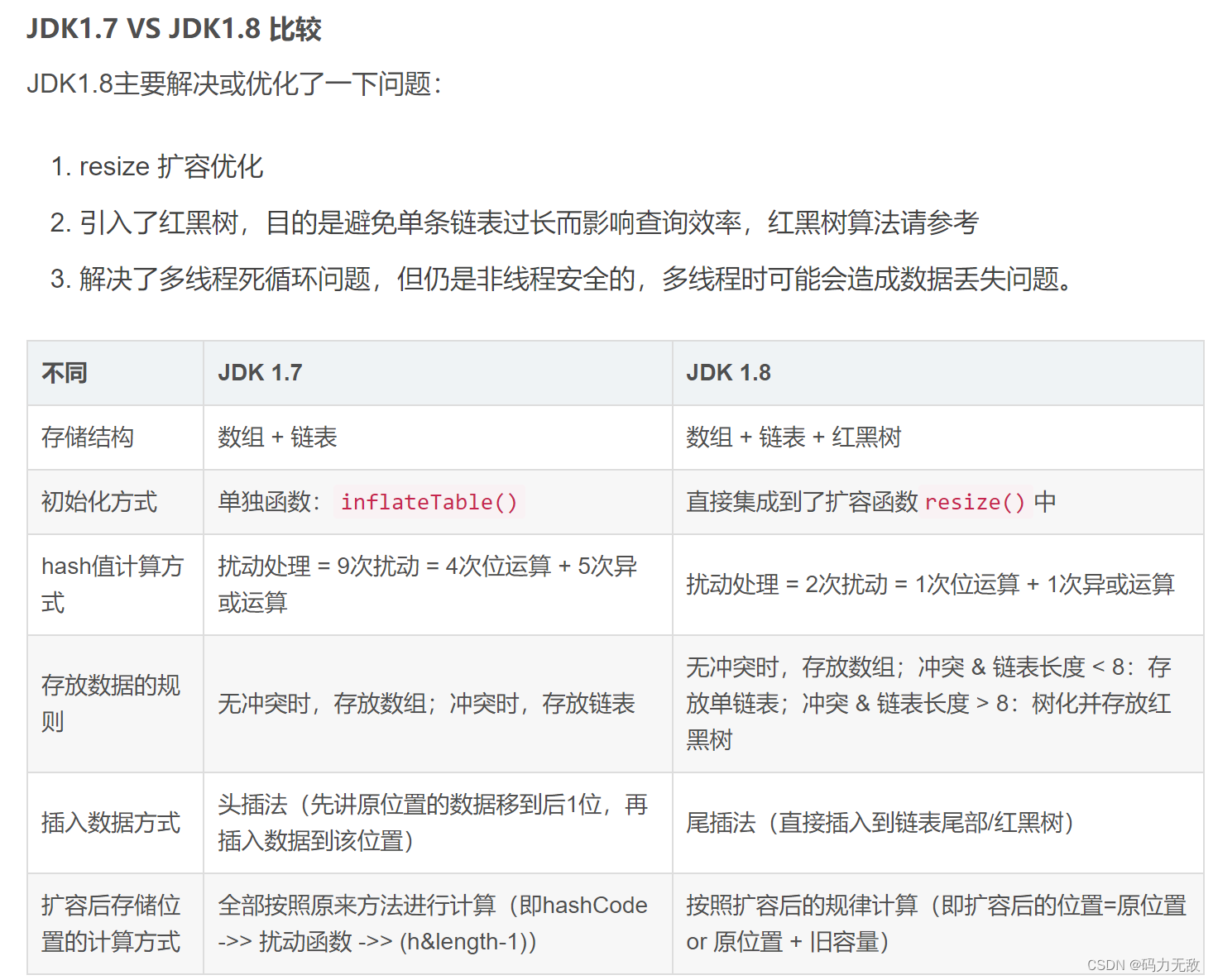The height and width of the screenshot is (980, 1213).
Task: Click the '存放数据的规则' row label
Action: (115, 704)
